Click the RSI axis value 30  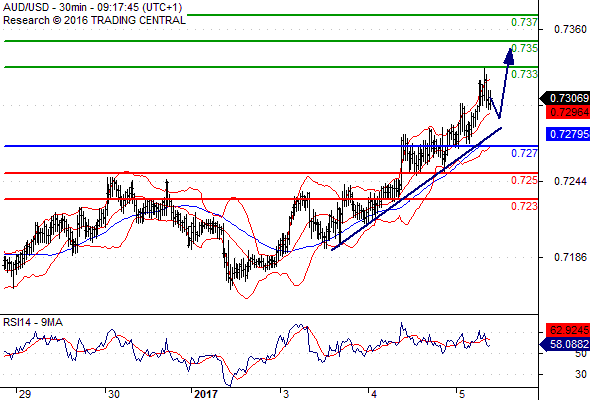(581, 374)
